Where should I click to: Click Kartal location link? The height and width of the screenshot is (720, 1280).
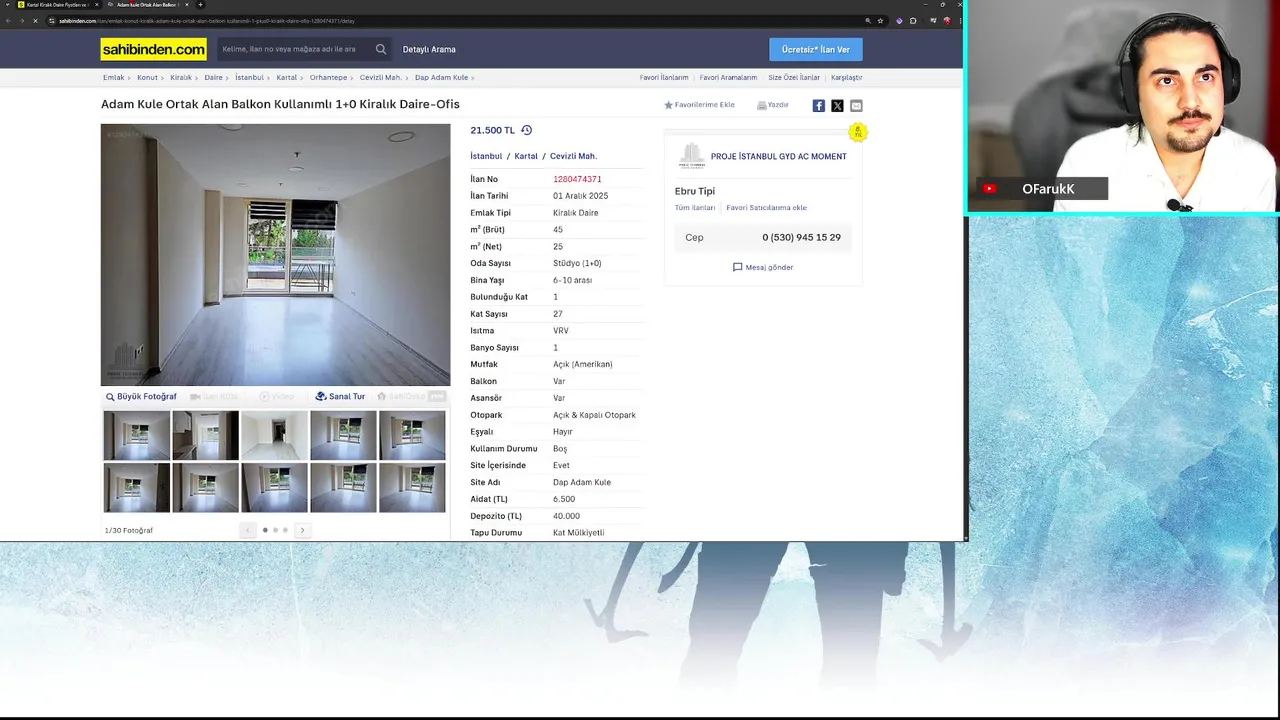pyautogui.click(x=526, y=156)
